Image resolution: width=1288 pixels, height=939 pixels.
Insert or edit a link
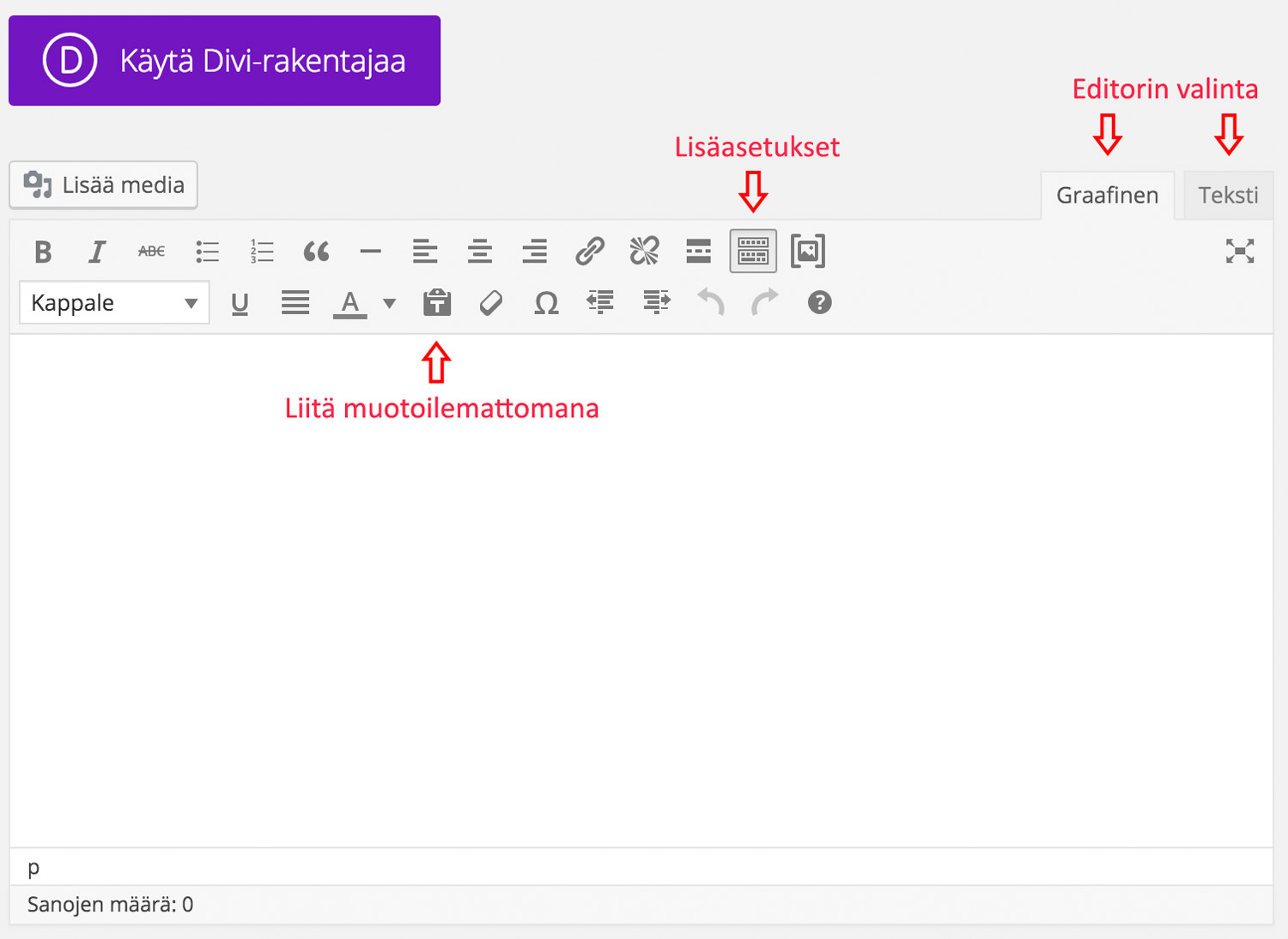590,251
